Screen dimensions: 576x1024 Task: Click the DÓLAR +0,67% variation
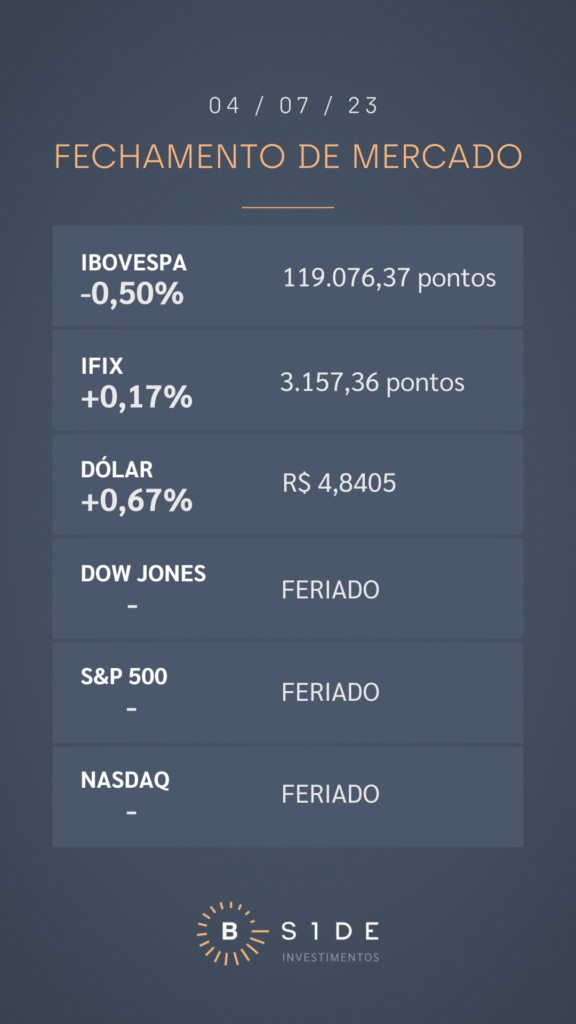coord(136,501)
